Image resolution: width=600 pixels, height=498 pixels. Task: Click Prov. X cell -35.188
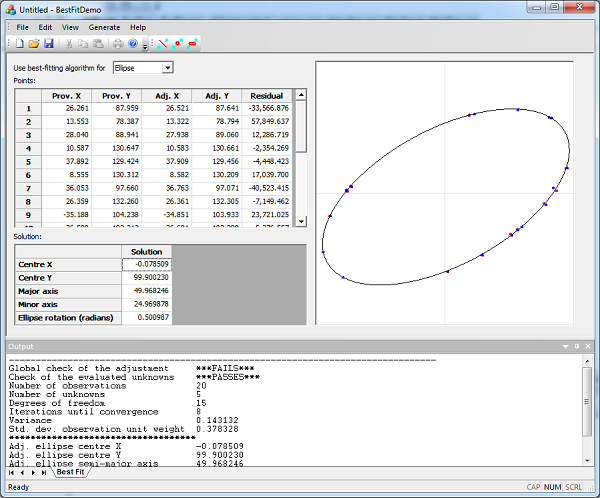pos(67,215)
